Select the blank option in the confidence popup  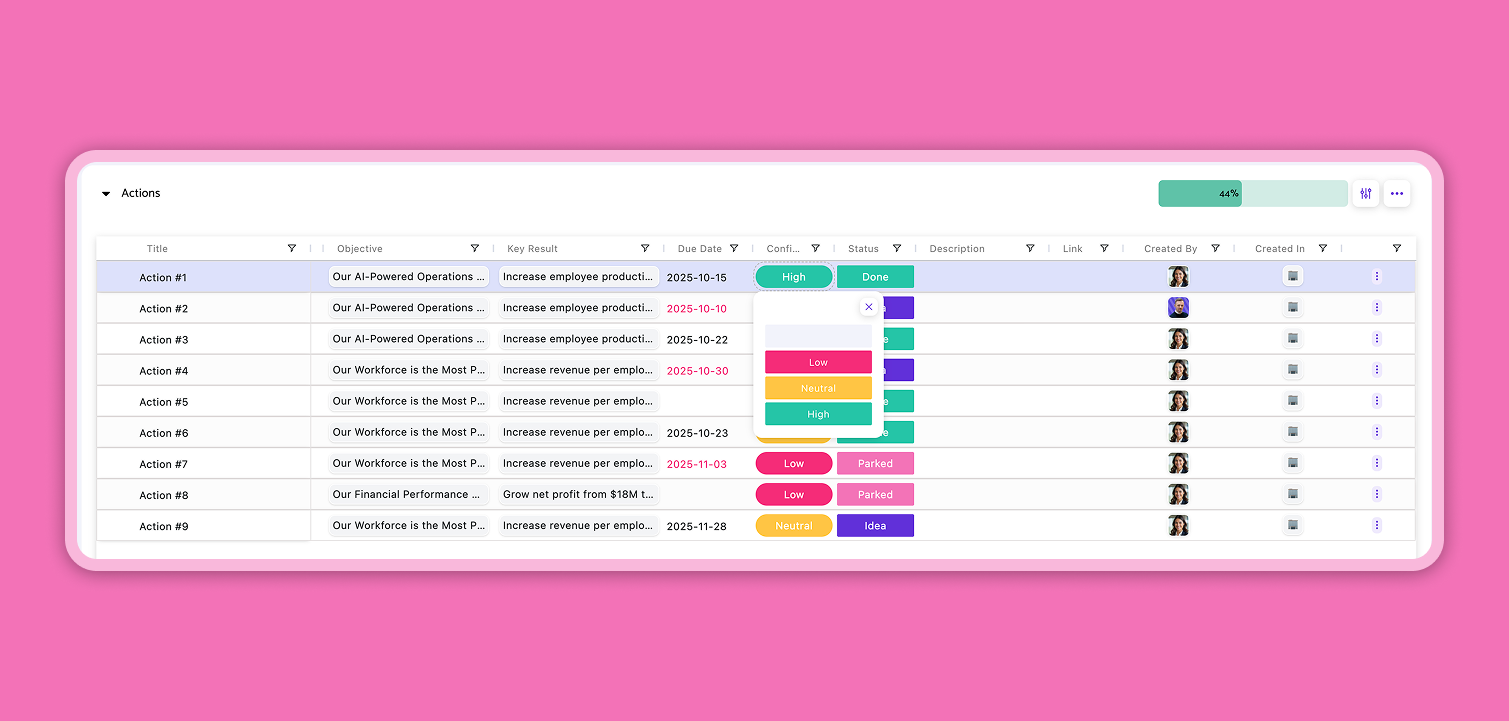point(818,336)
